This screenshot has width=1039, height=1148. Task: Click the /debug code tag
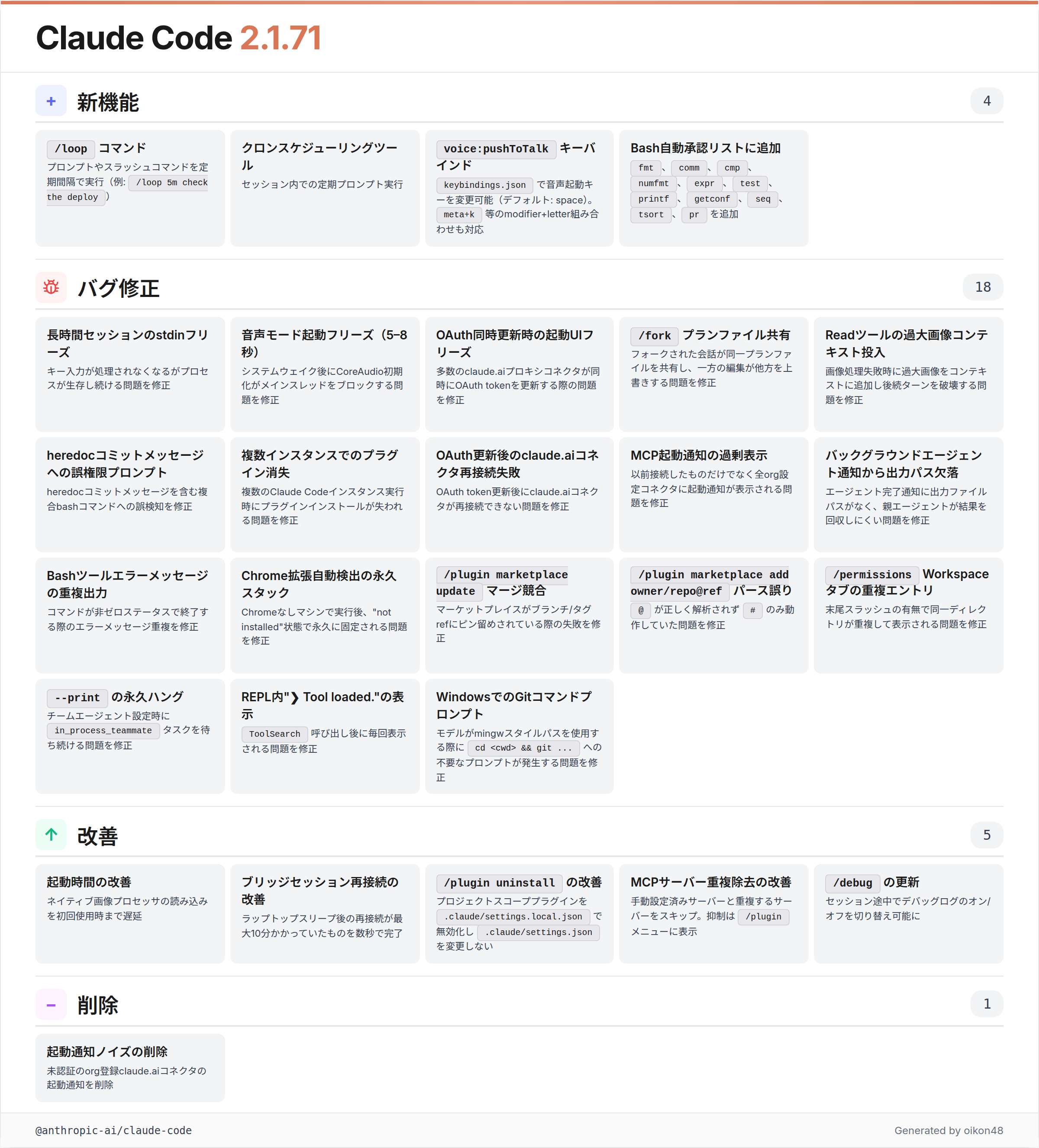click(852, 883)
